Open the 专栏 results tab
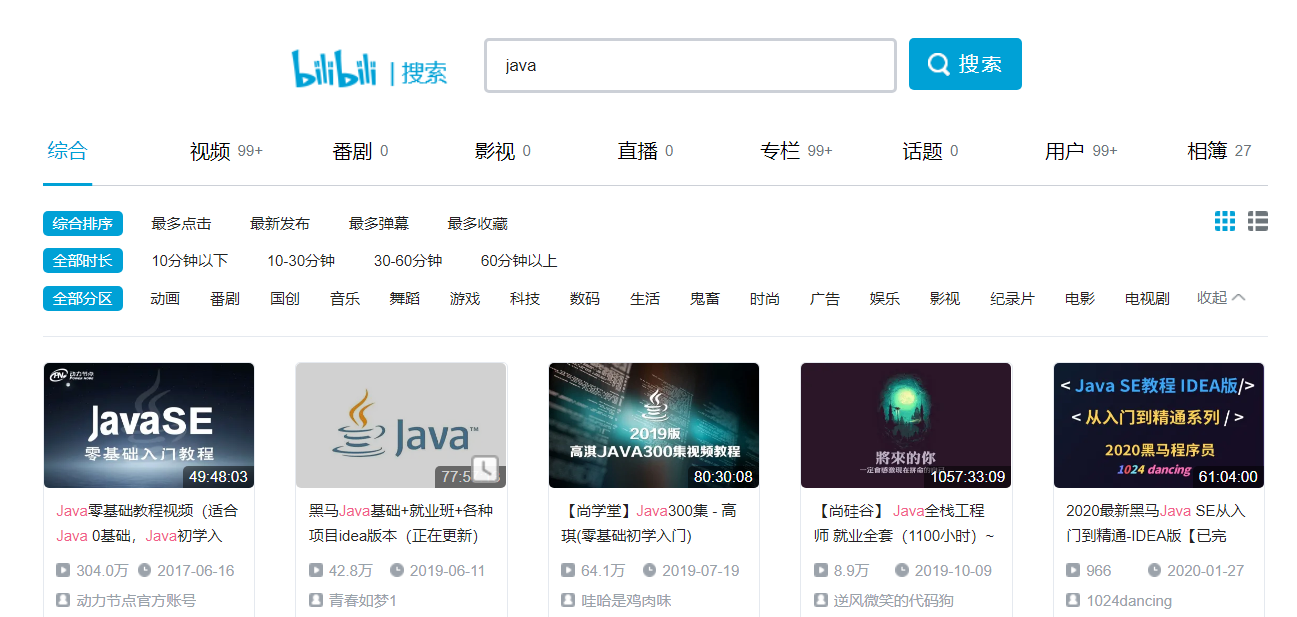 pyautogui.click(x=796, y=151)
